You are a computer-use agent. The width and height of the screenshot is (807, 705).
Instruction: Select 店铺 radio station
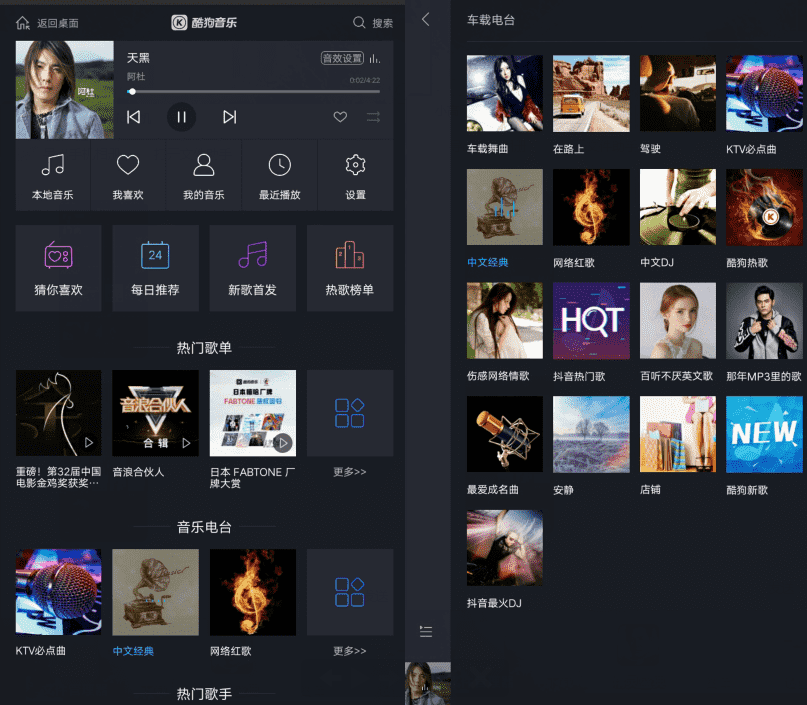(677, 434)
